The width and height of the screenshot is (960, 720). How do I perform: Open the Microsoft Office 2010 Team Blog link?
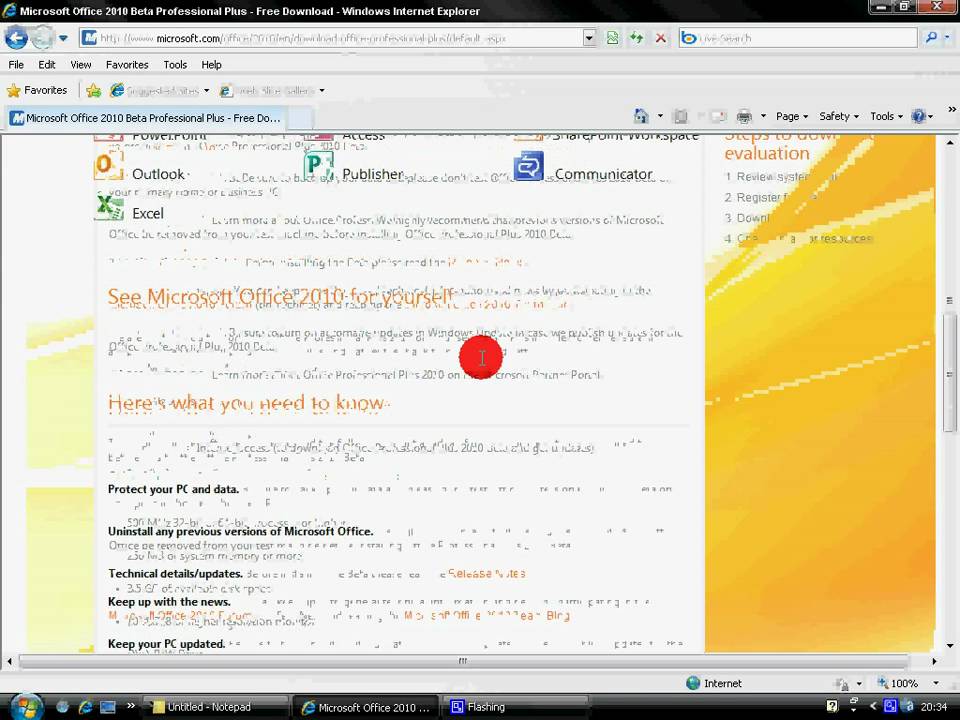[x=487, y=615]
